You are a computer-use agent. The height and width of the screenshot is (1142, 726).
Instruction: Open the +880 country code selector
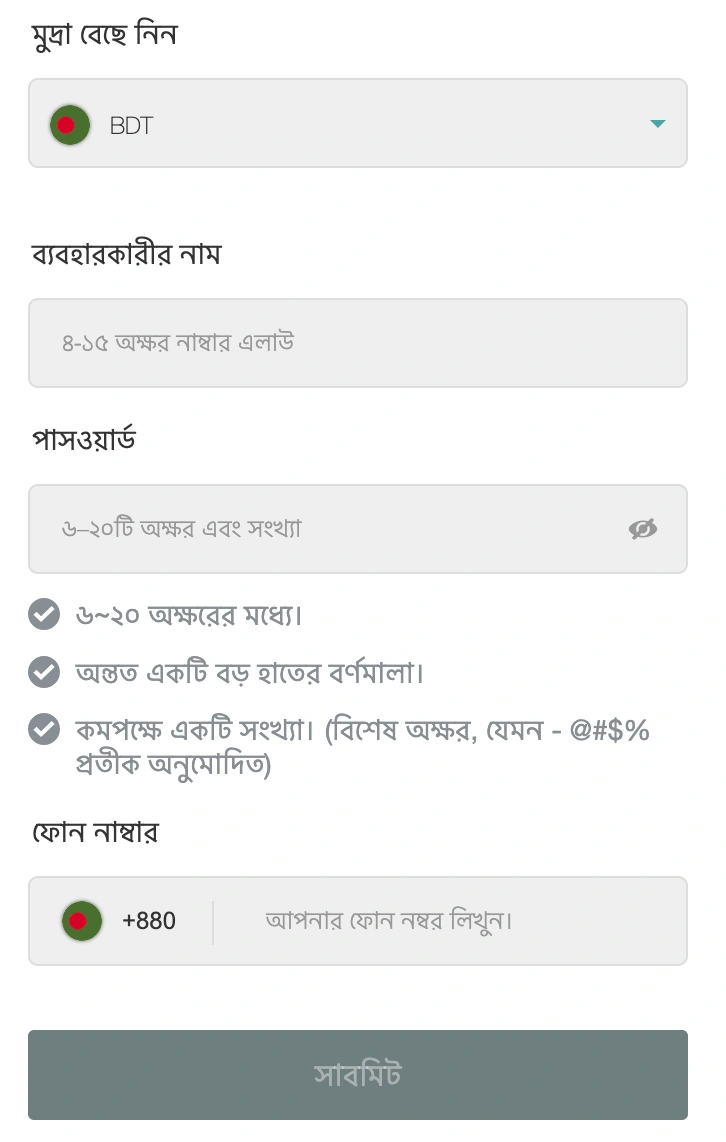click(x=119, y=921)
